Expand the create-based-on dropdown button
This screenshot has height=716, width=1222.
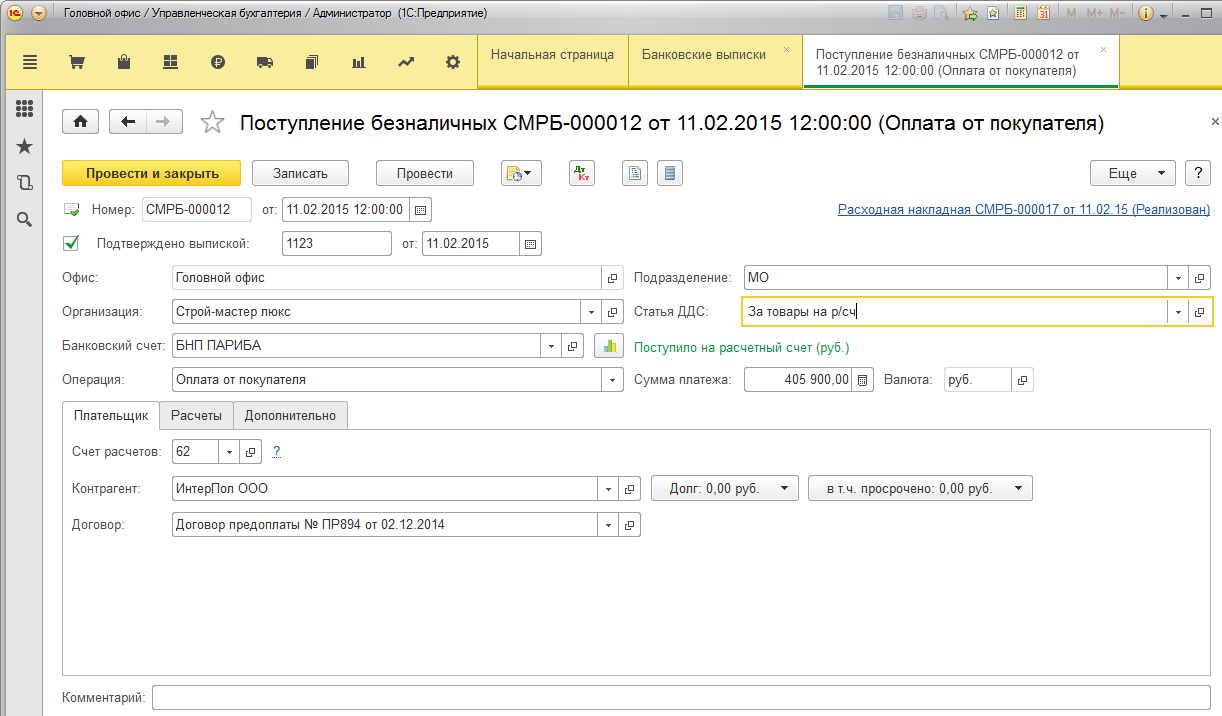[521, 173]
